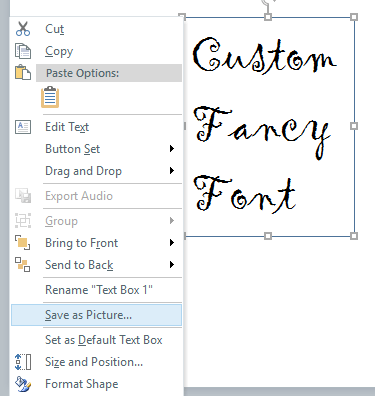Image resolution: width=375 pixels, height=396 pixels.
Task: Expand the Bring to Front submenu arrow
Action: 172,242
